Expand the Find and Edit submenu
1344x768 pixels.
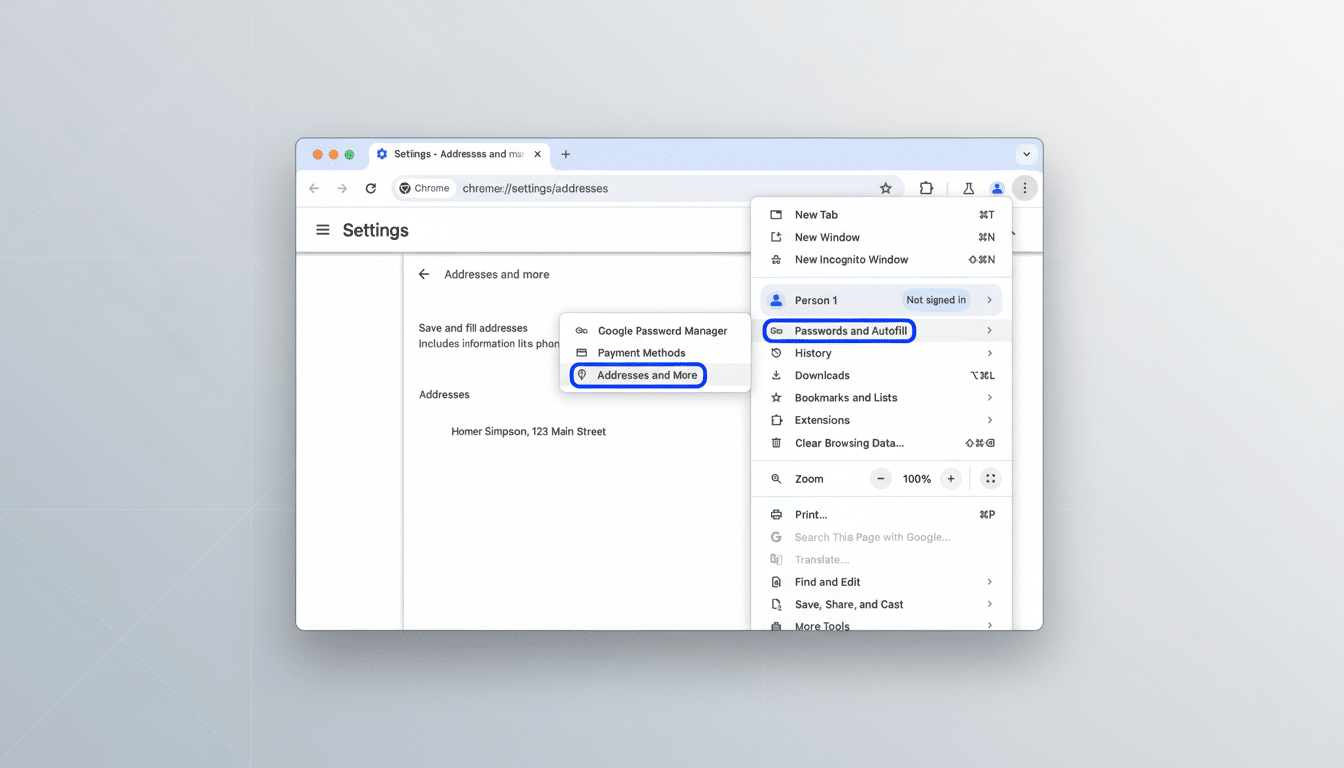[x=827, y=581]
